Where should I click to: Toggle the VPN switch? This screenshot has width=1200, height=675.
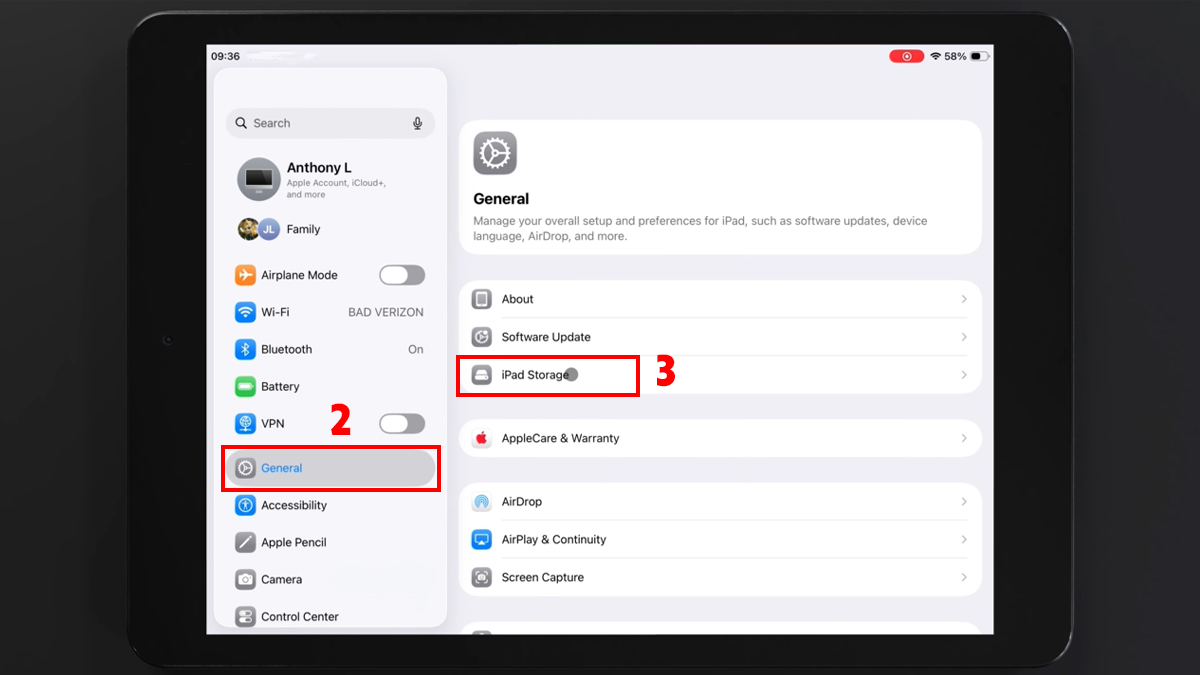402,424
